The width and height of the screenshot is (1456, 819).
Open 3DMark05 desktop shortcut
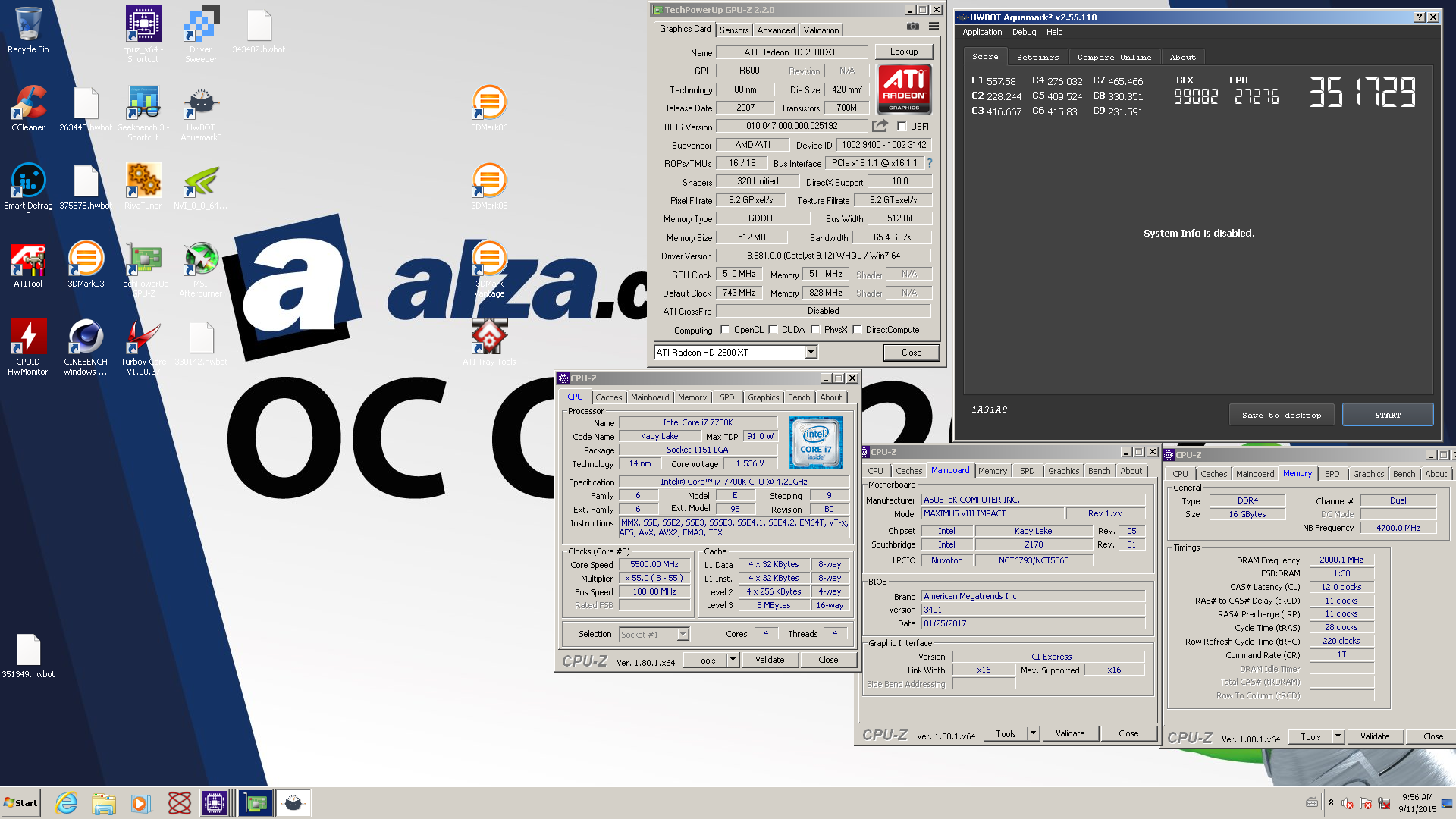pos(489,187)
